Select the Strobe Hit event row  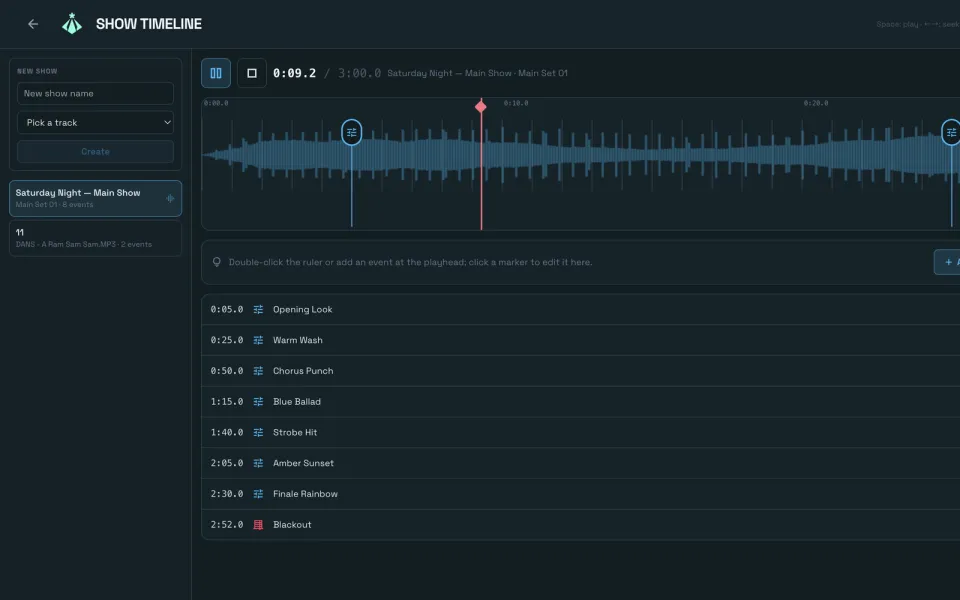[x=580, y=432]
